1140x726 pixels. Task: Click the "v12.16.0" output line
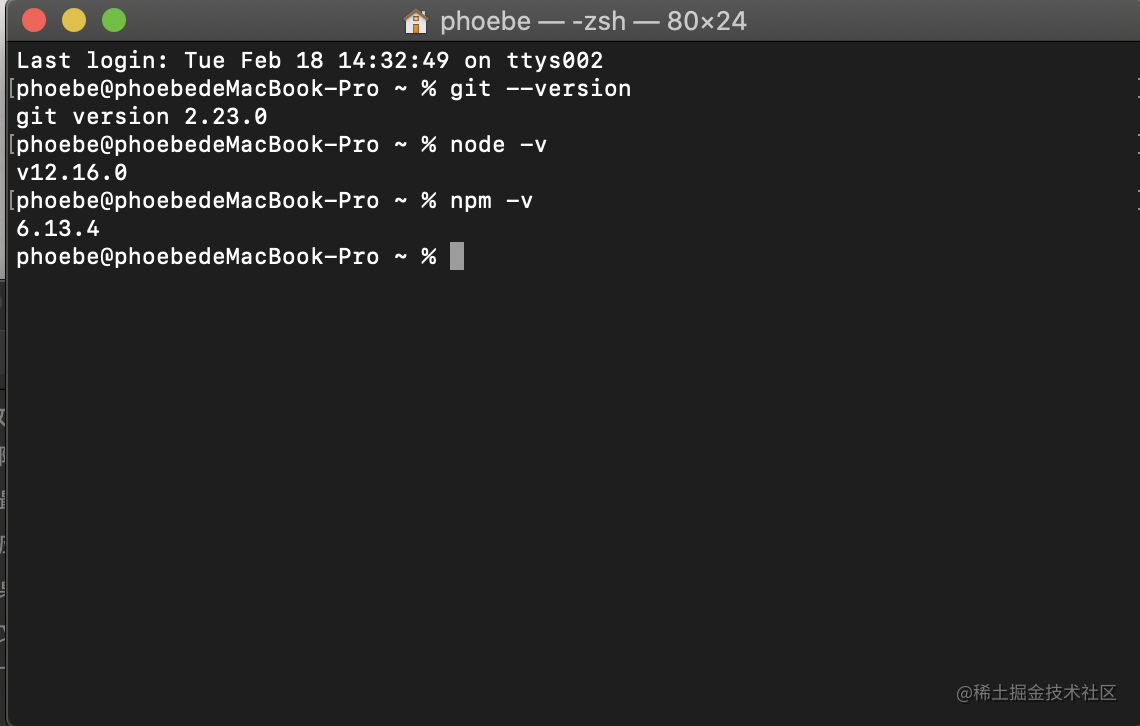tap(71, 172)
